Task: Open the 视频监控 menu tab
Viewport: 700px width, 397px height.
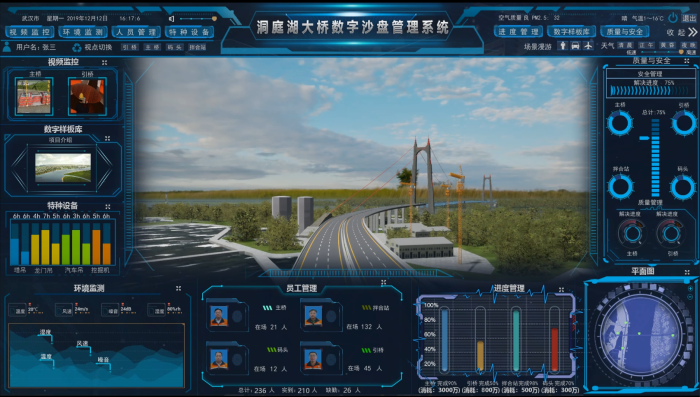Action: click(x=29, y=32)
